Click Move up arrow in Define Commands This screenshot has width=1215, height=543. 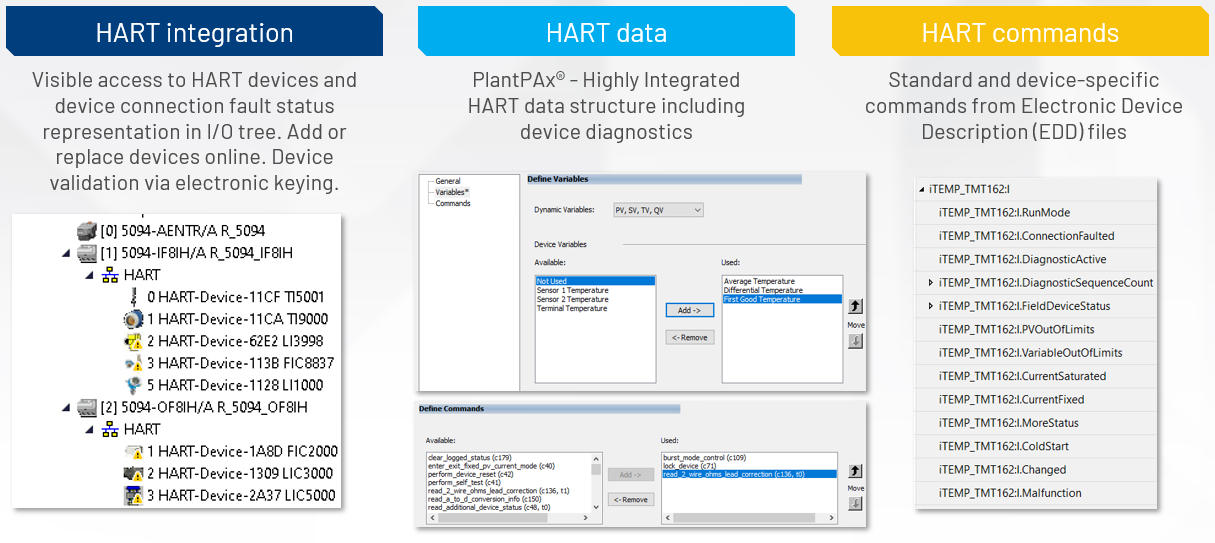(856, 470)
